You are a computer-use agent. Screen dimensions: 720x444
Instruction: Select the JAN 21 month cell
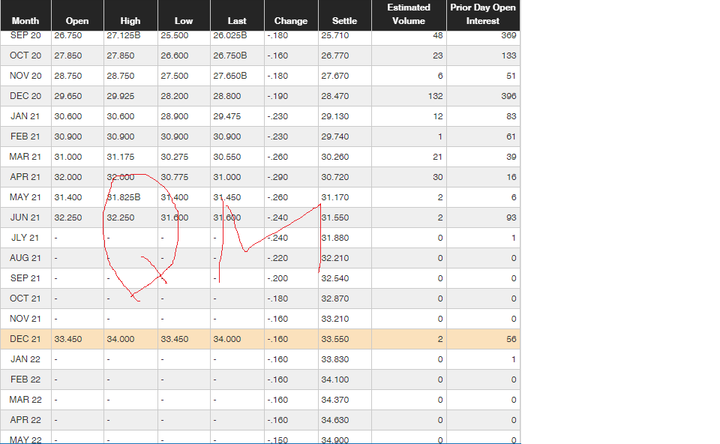click(x=25, y=116)
